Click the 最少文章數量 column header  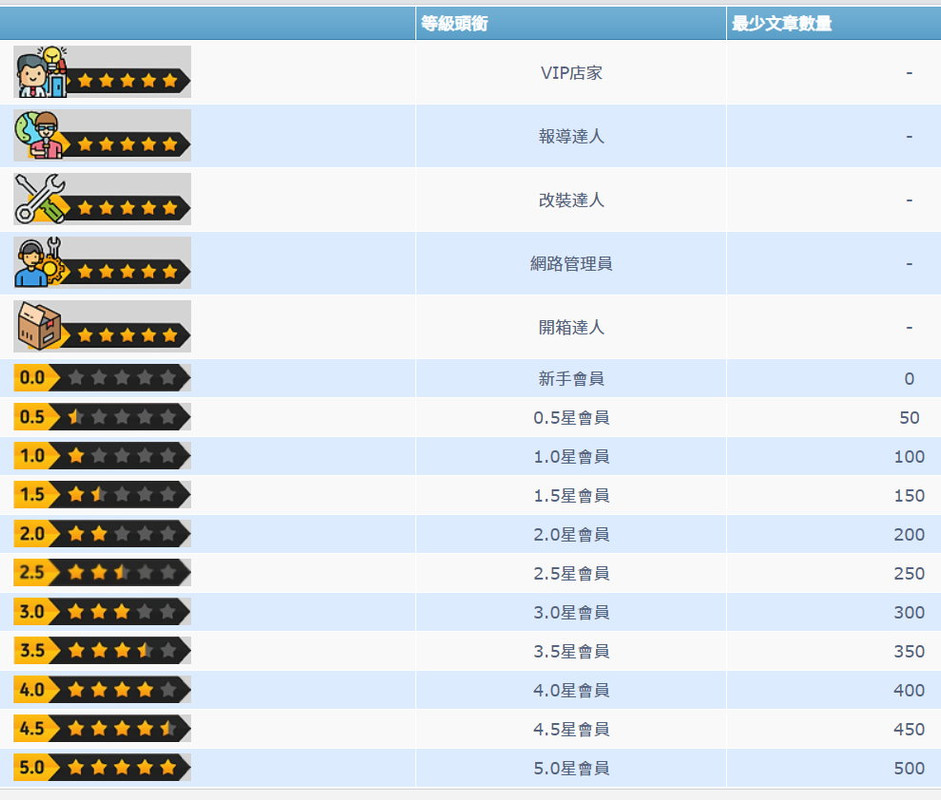(x=834, y=23)
